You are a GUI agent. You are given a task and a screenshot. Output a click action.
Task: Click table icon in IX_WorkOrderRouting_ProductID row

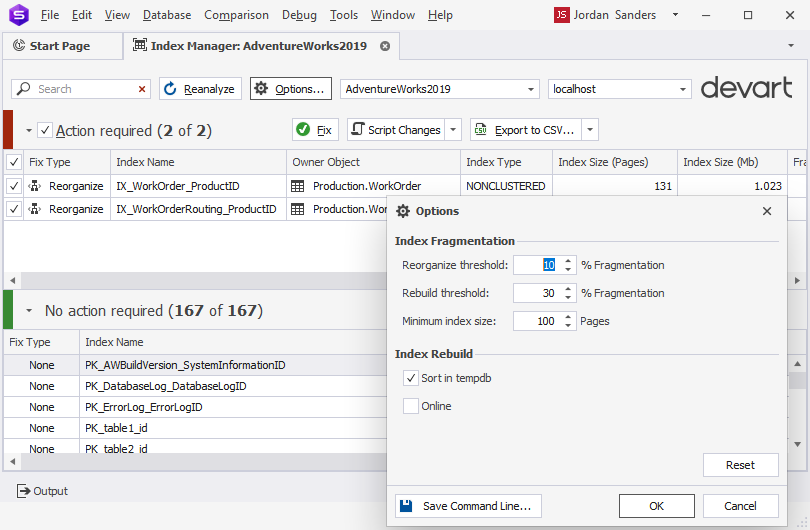[x=298, y=209]
